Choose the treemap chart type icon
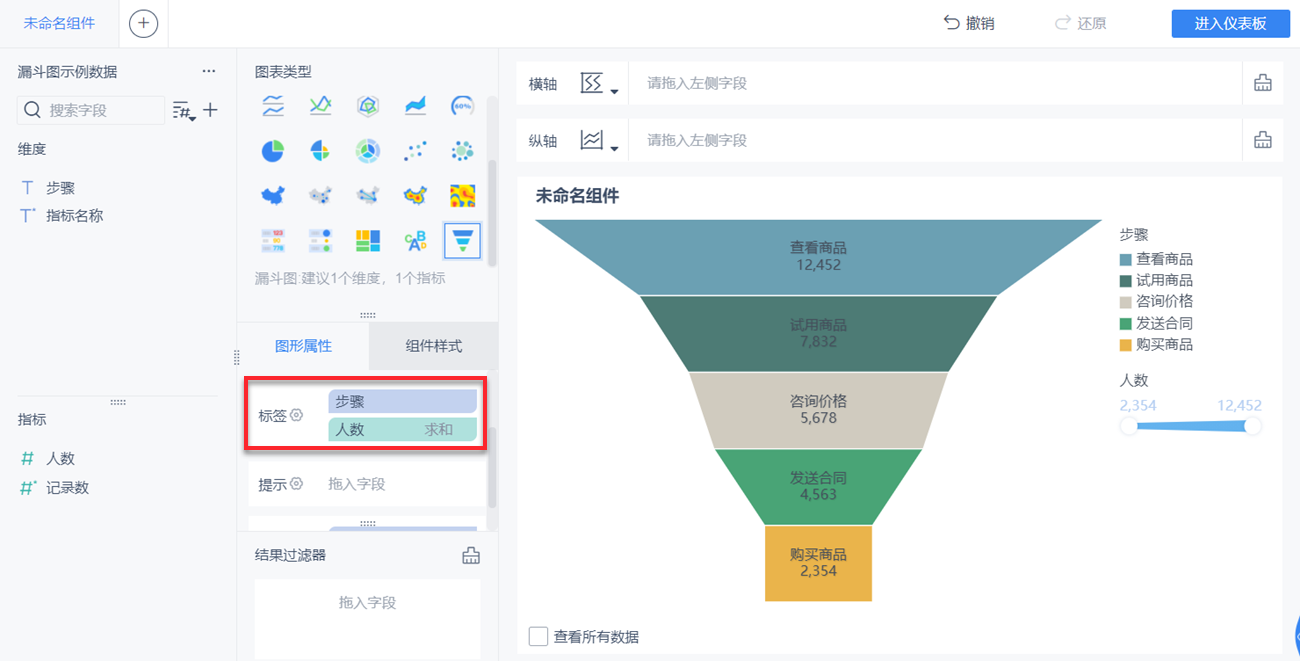 click(368, 240)
